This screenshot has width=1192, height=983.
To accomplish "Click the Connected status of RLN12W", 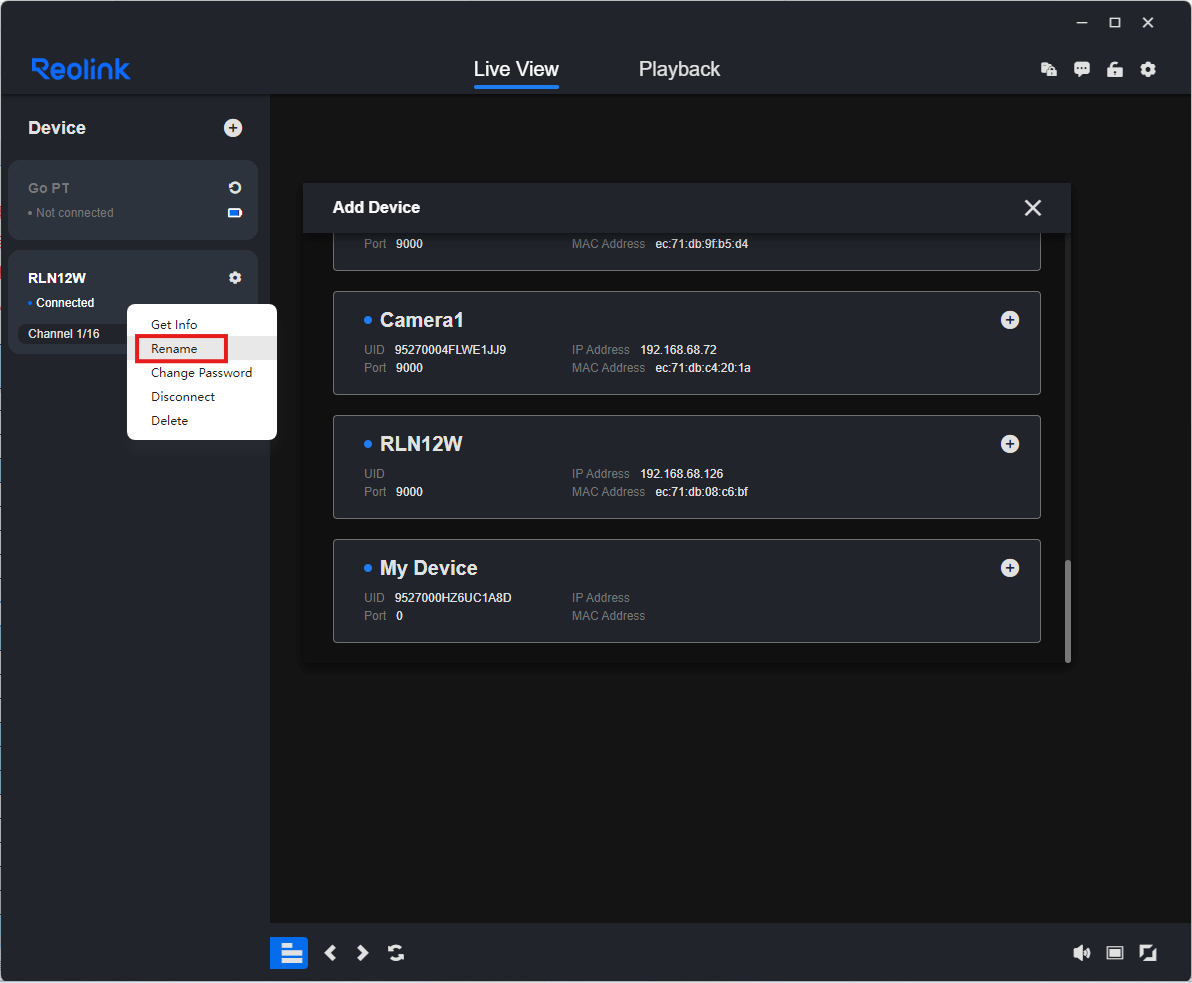I will (x=65, y=303).
